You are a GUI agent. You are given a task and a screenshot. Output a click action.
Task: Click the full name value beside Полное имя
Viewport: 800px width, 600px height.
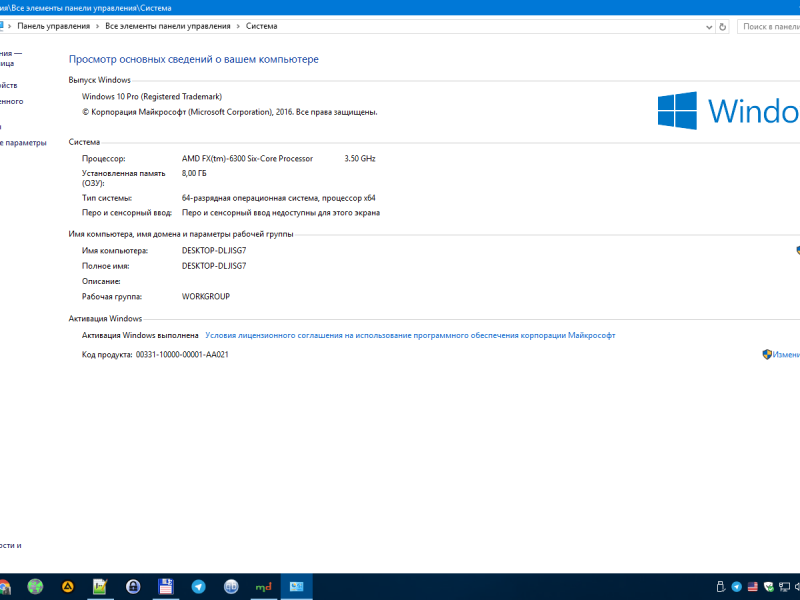(214, 266)
